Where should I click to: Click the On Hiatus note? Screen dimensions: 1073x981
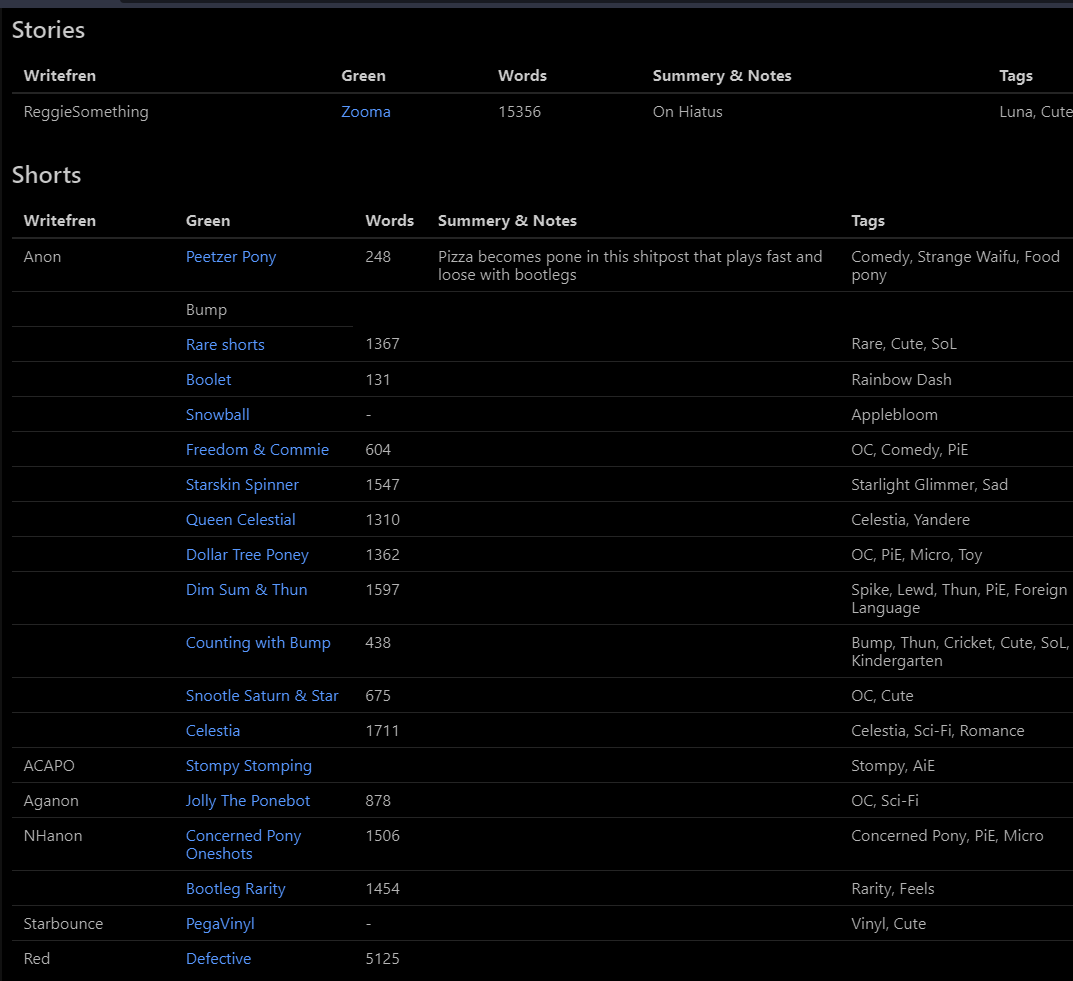(688, 112)
